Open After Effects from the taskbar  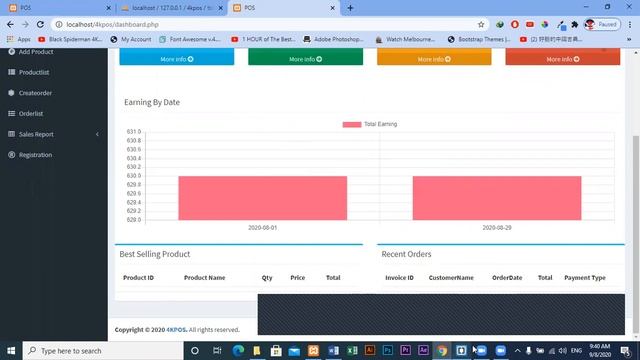coord(423,350)
